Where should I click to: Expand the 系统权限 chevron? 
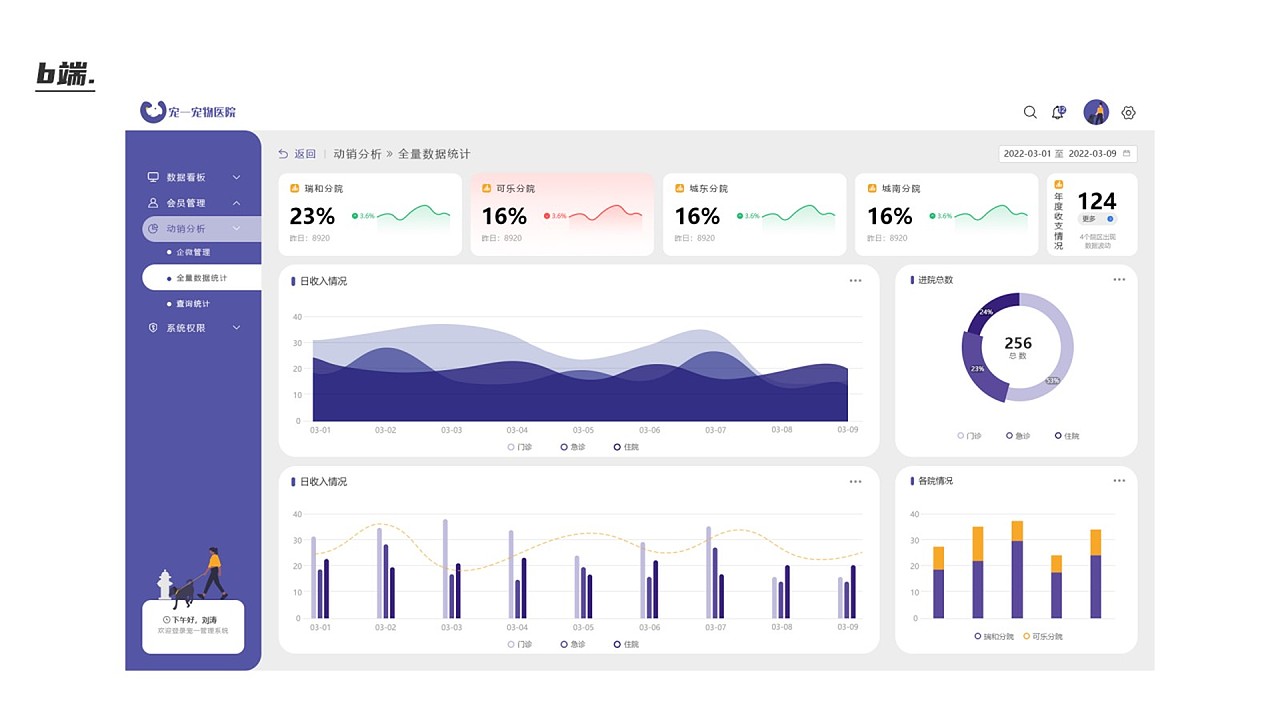coord(237,328)
